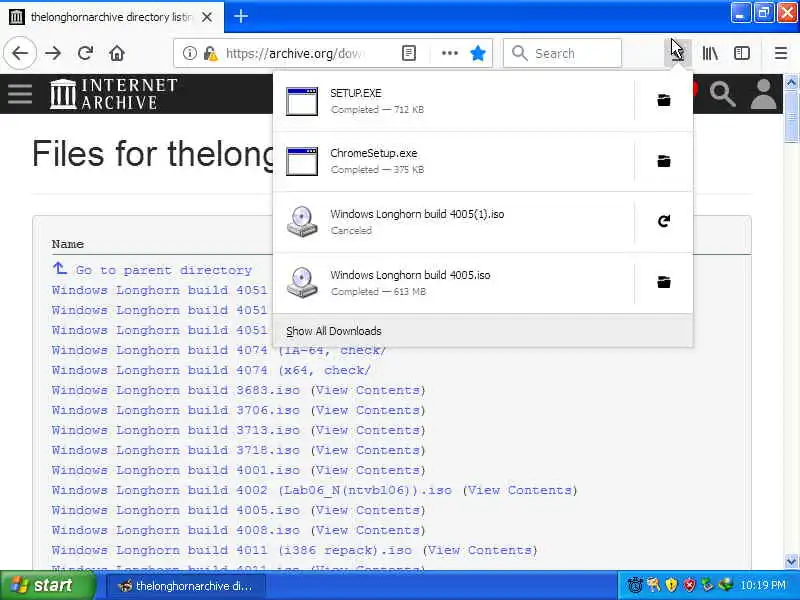The image size is (800, 600).
Task: Click the page scrollbar down arrow
Action: pos(791,561)
